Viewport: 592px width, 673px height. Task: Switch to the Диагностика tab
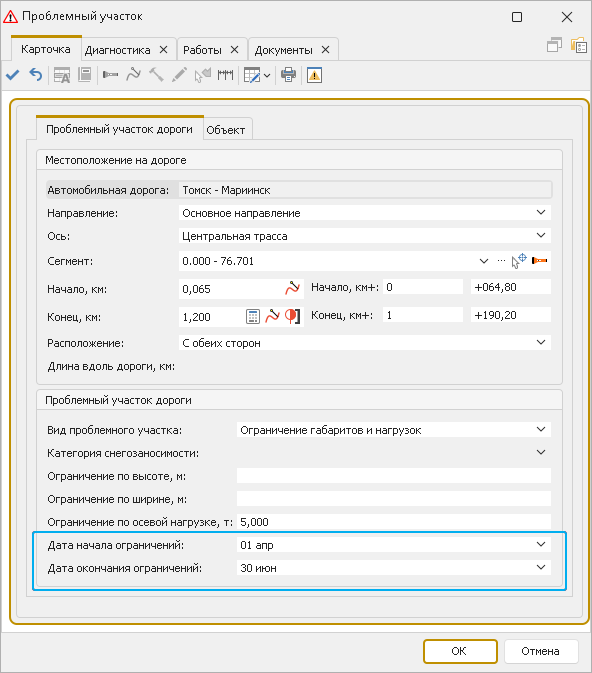click(117, 50)
